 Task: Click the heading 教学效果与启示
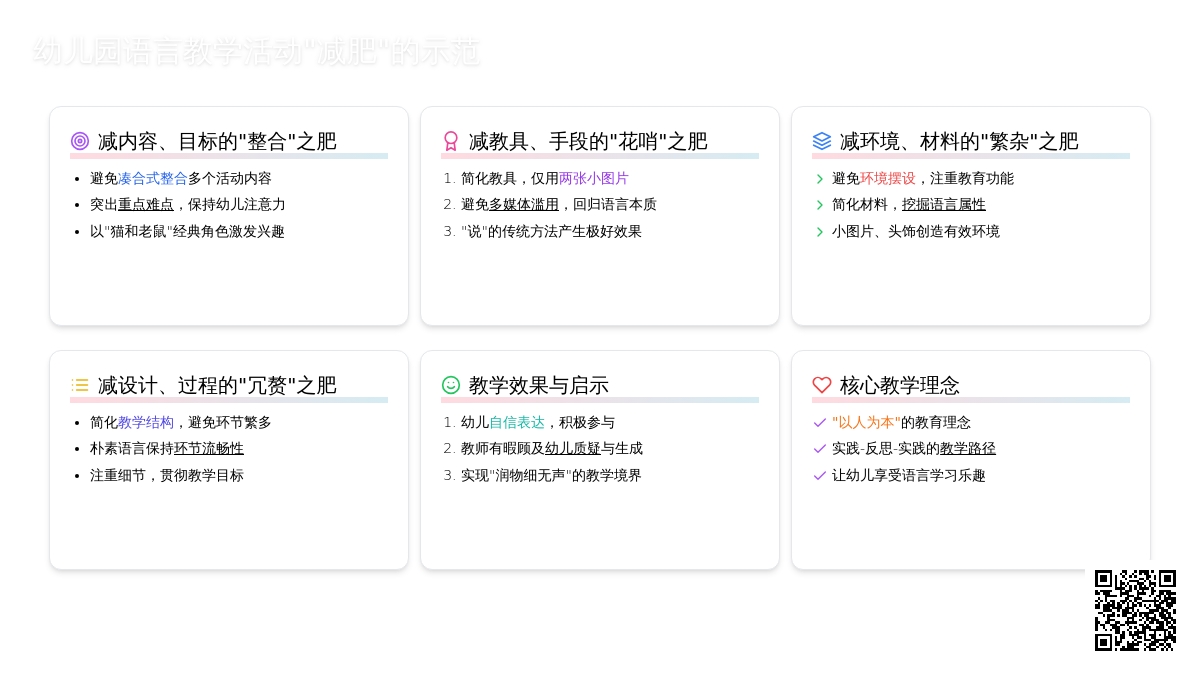538,385
